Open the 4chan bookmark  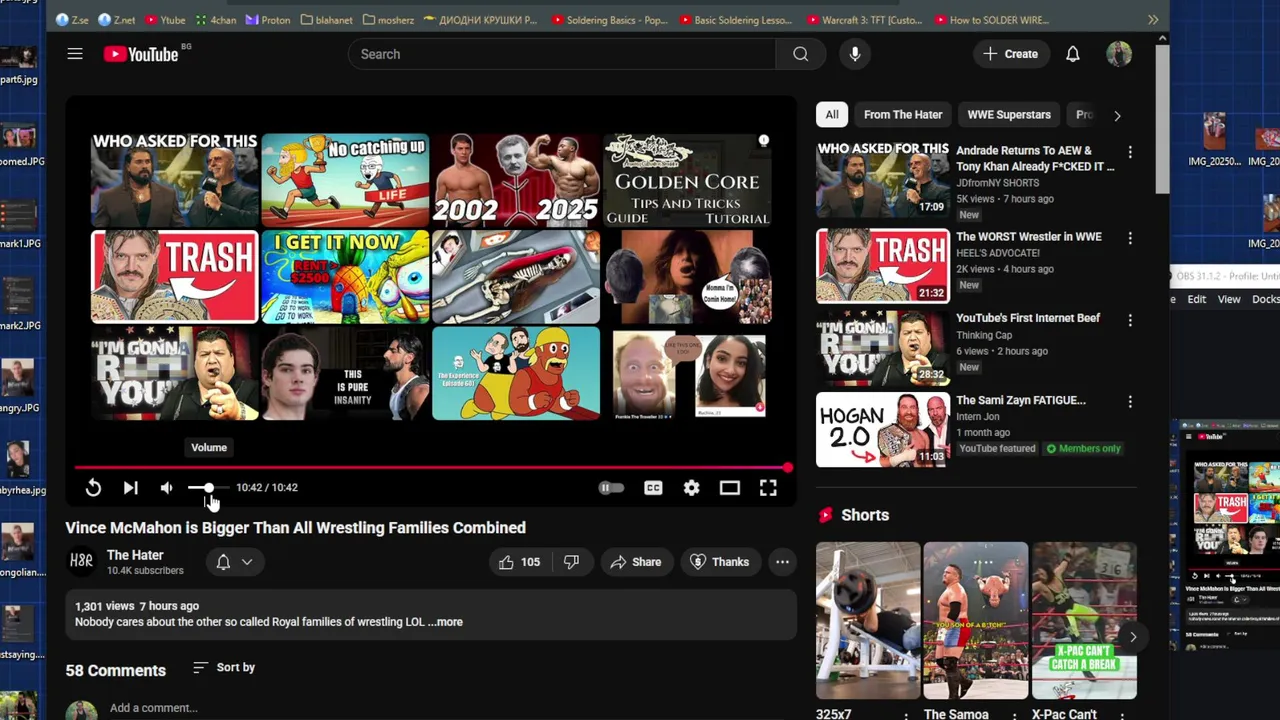tap(215, 20)
